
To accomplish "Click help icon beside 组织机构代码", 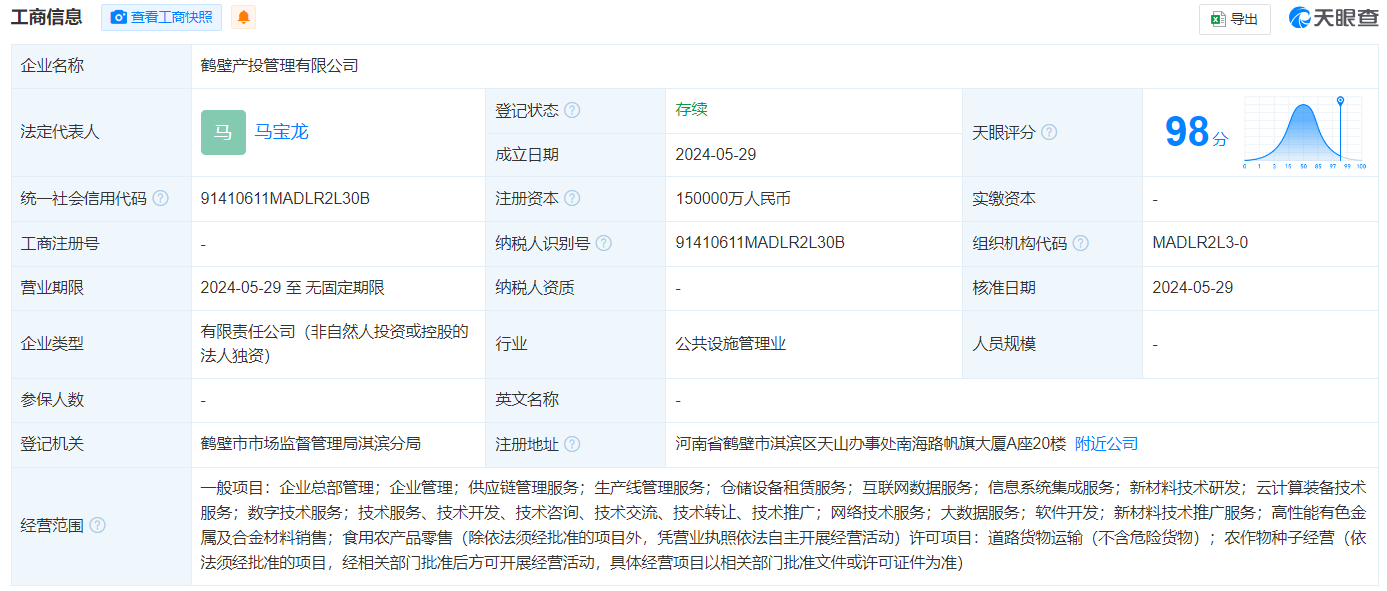I will (1080, 243).
